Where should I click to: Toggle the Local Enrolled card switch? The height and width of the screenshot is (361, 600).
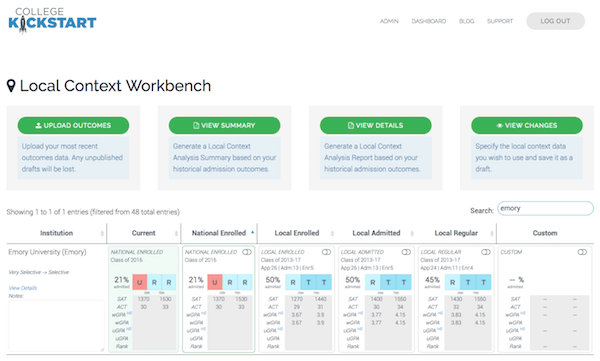pyautogui.click(x=326, y=252)
